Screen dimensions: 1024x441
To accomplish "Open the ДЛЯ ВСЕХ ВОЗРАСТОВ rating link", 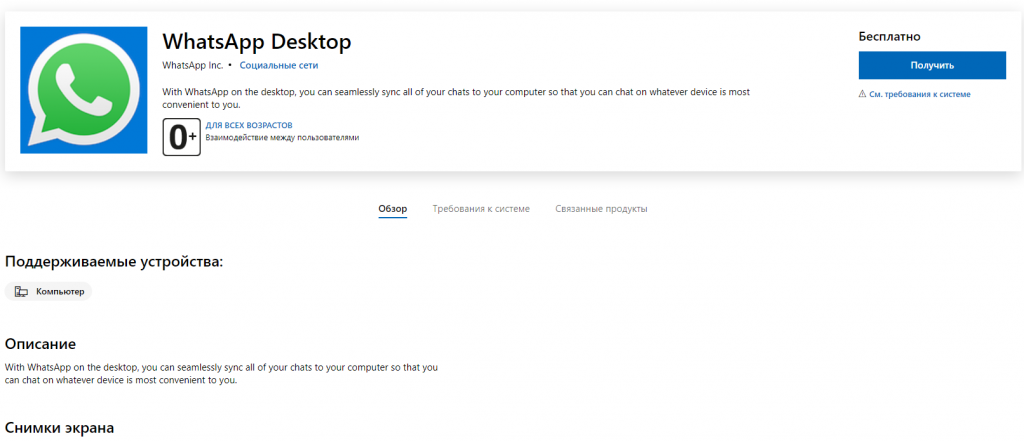I will (249, 125).
